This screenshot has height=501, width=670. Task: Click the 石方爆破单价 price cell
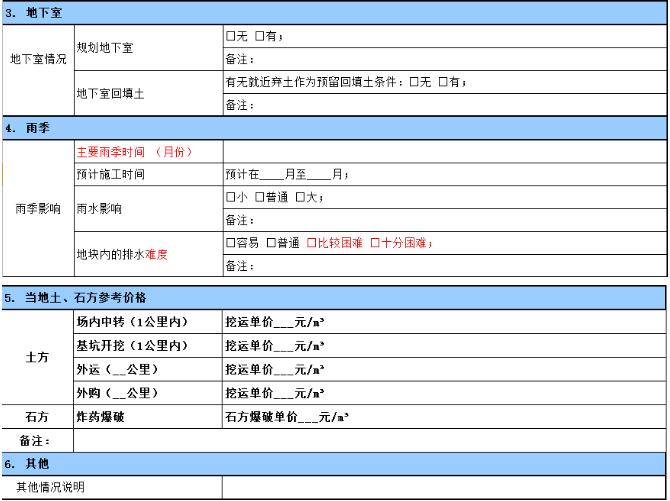(443, 417)
